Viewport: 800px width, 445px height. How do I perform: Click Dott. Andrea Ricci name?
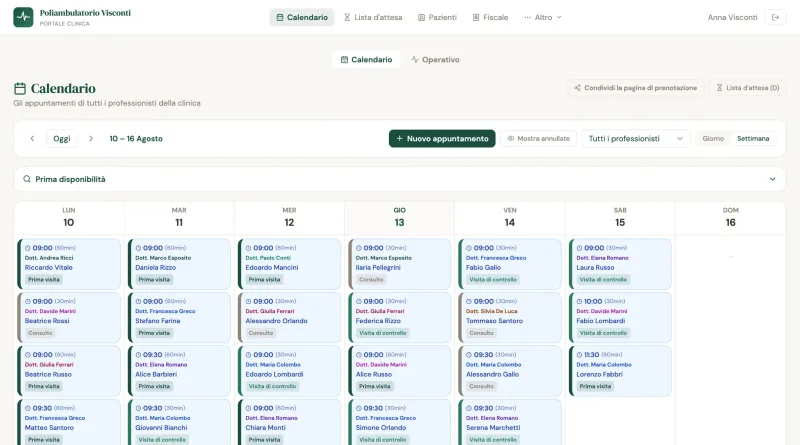[49, 258]
